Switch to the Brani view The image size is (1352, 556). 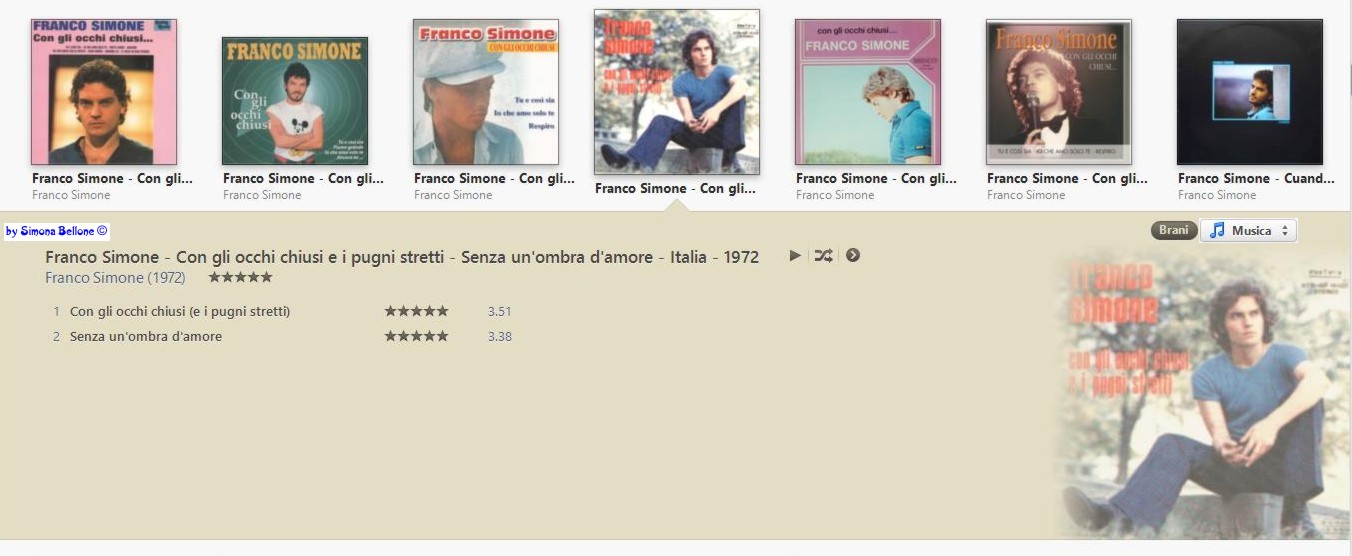coord(1173,230)
